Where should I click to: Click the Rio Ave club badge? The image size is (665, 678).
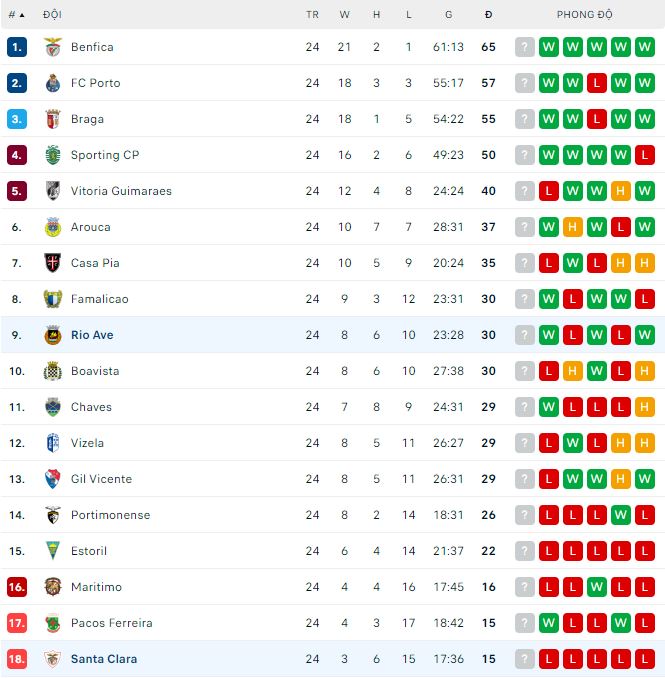coord(53,335)
